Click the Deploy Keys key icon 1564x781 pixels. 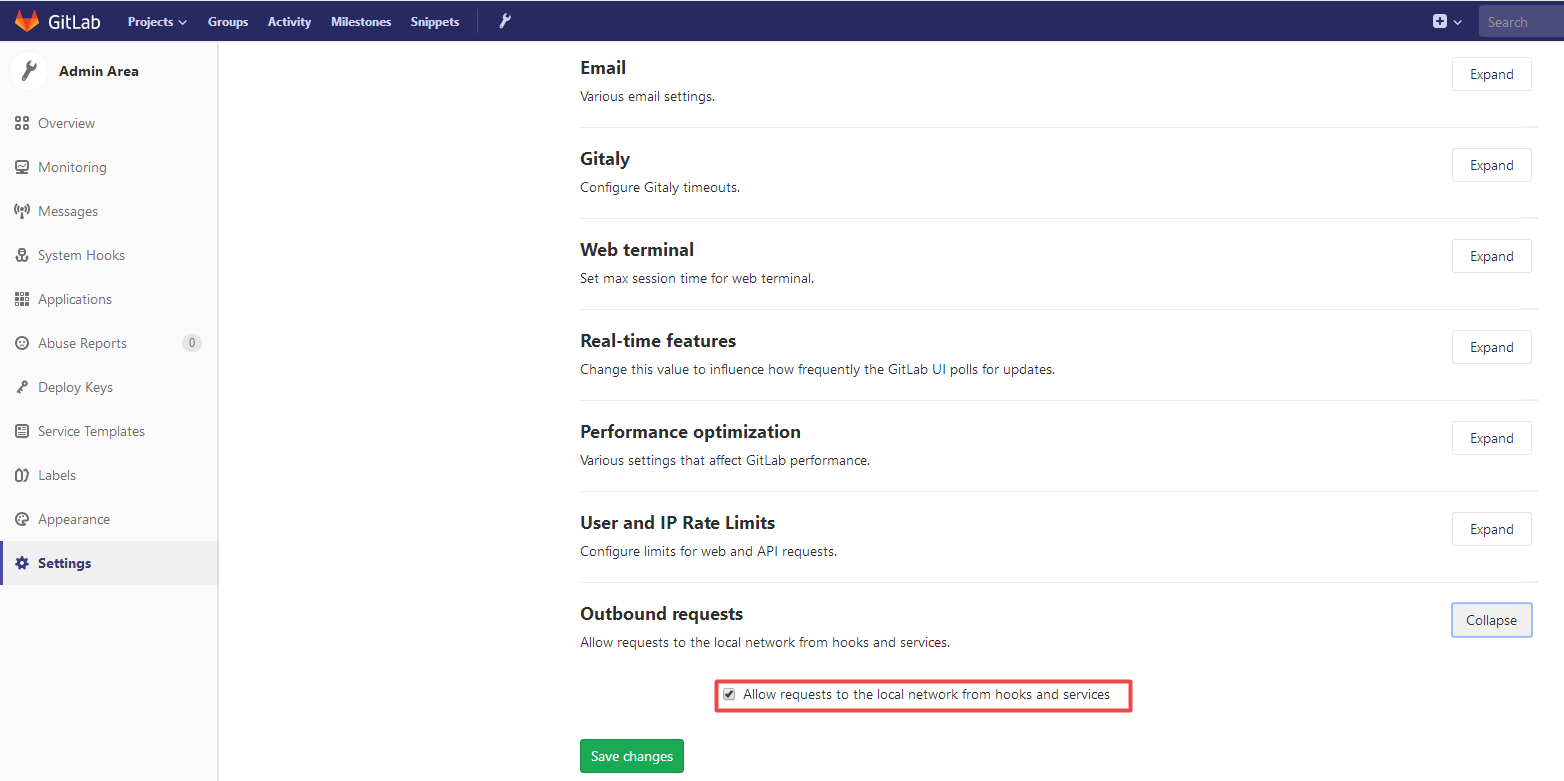[22, 387]
